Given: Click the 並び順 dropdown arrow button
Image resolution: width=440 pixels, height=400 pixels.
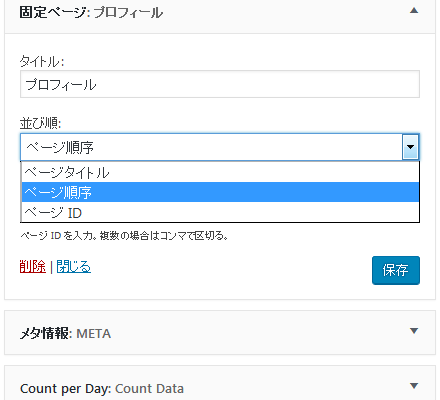Looking at the screenshot, I should click(410, 147).
